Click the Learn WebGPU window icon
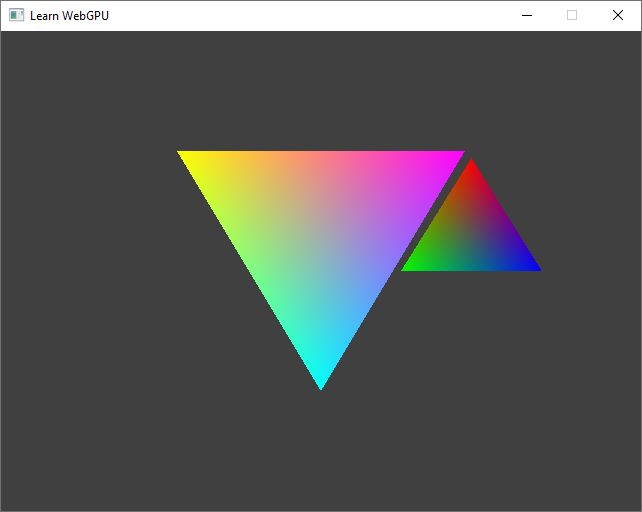642x512 pixels. 16,15
